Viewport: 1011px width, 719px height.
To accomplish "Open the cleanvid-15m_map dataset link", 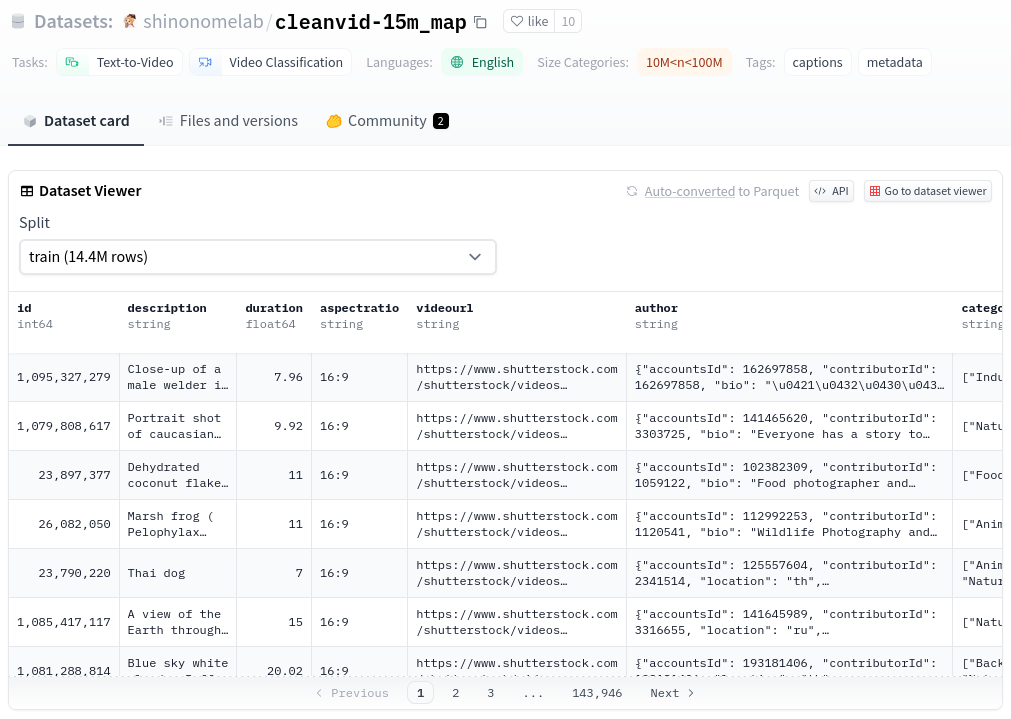I will click(x=371, y=22).
